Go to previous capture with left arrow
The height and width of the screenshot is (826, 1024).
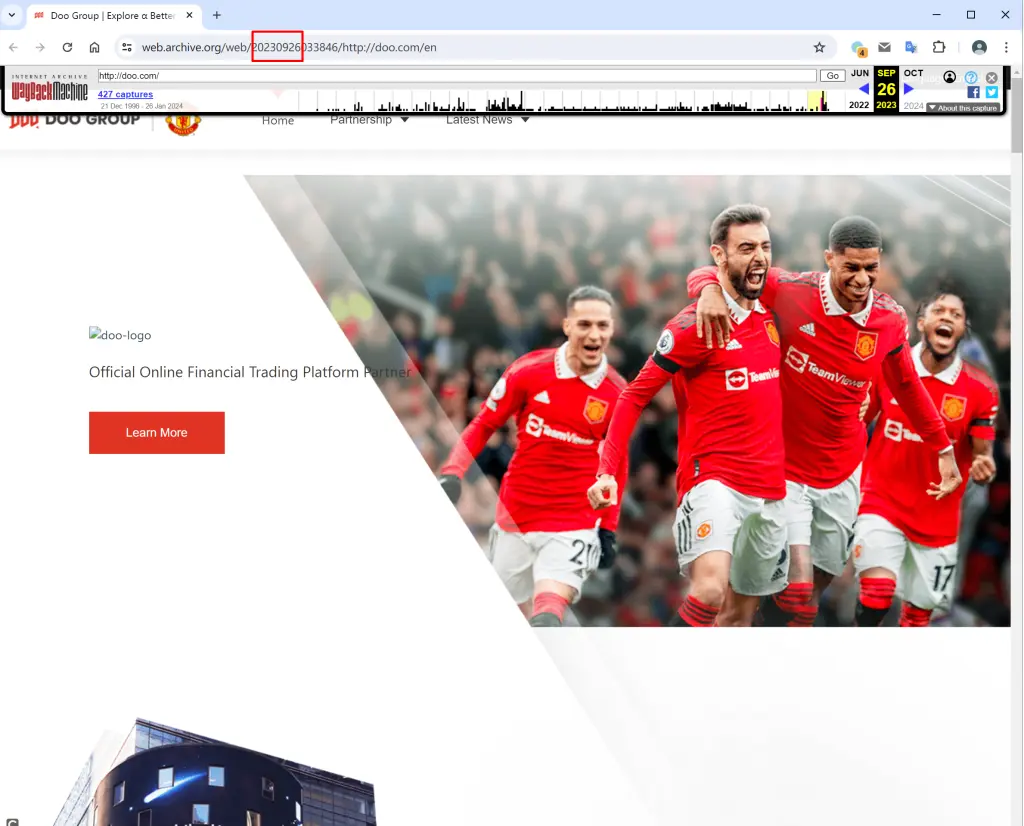coord(863,89)
